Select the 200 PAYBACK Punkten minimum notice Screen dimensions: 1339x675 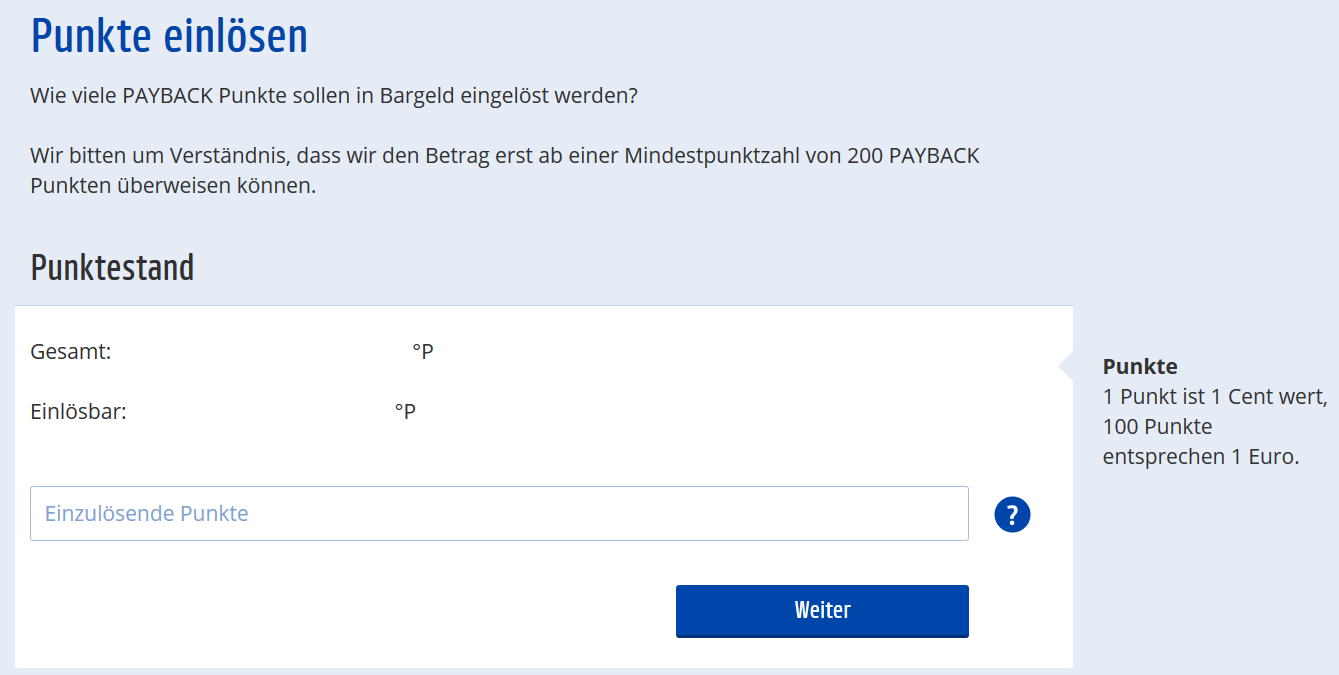tap(505, 170)
